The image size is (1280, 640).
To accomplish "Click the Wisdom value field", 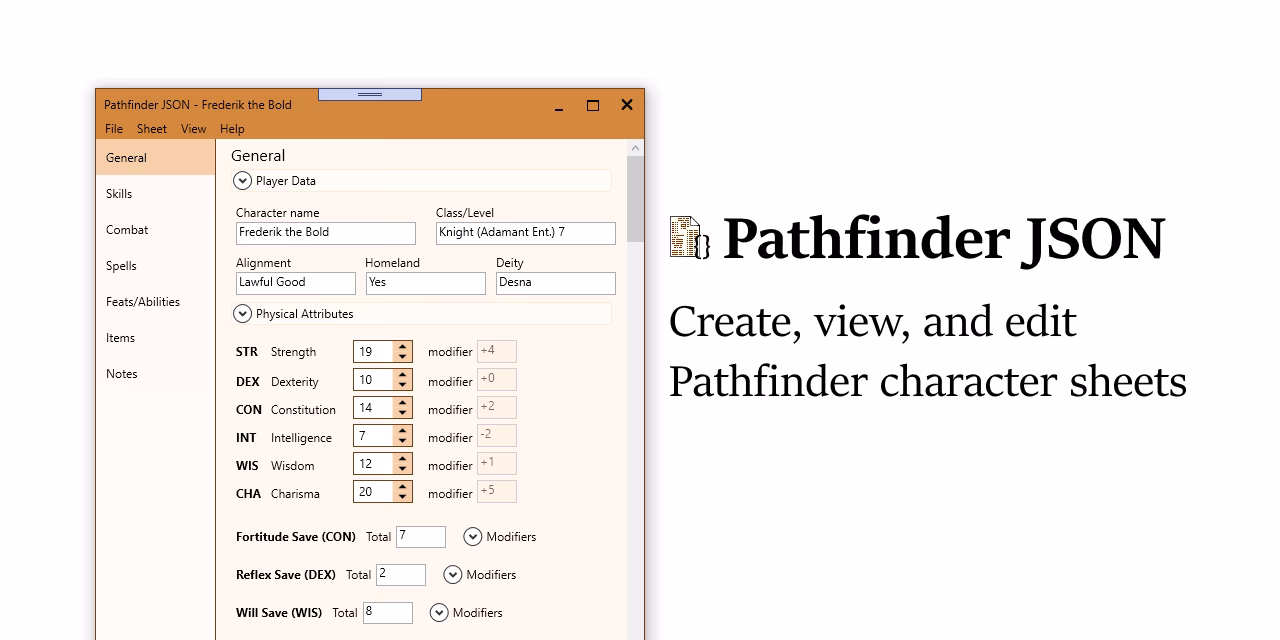I will (373, 464).
